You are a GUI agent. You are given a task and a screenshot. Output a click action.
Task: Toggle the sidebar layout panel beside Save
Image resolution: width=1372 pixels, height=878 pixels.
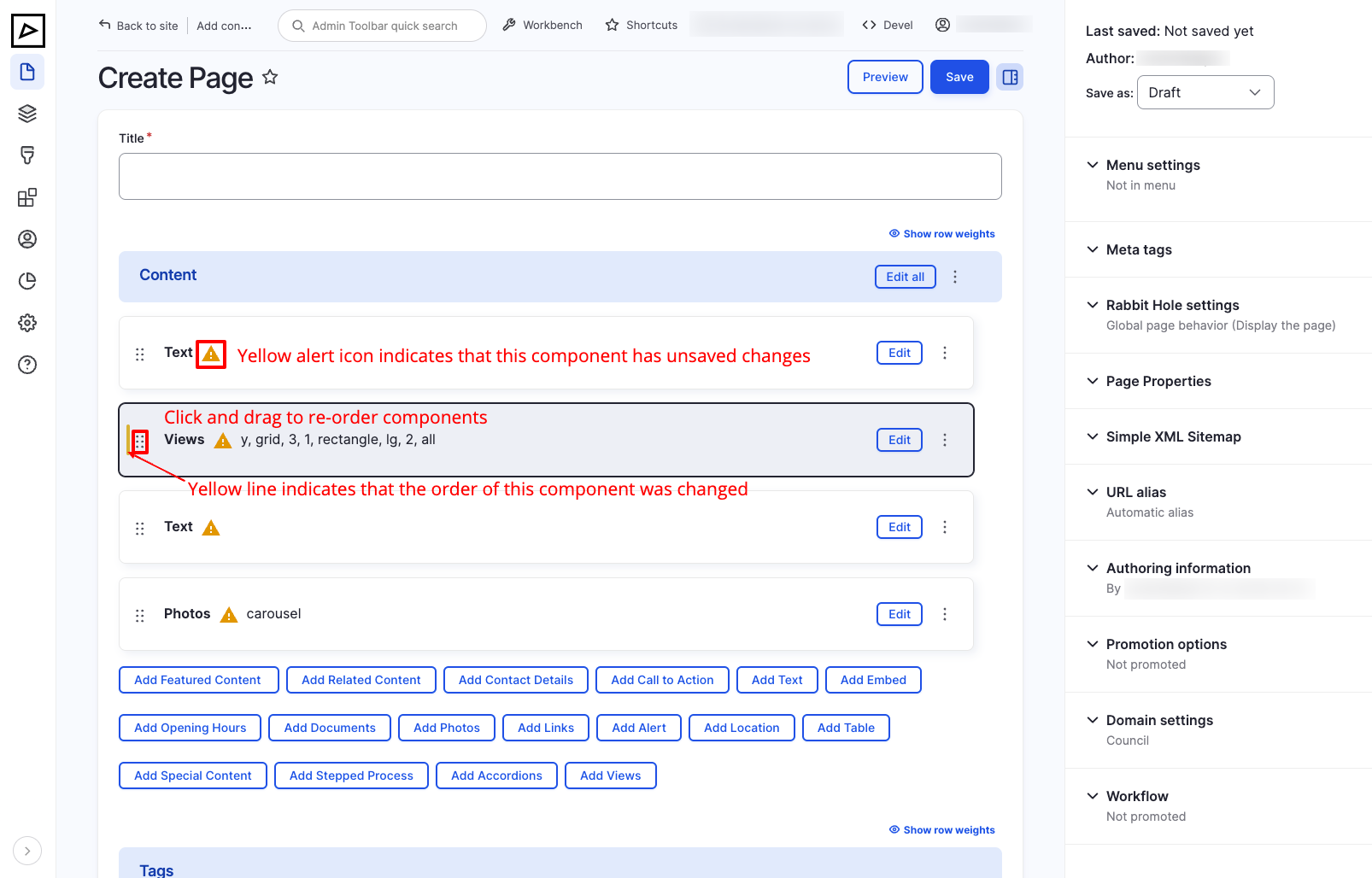click(1010, 77)
